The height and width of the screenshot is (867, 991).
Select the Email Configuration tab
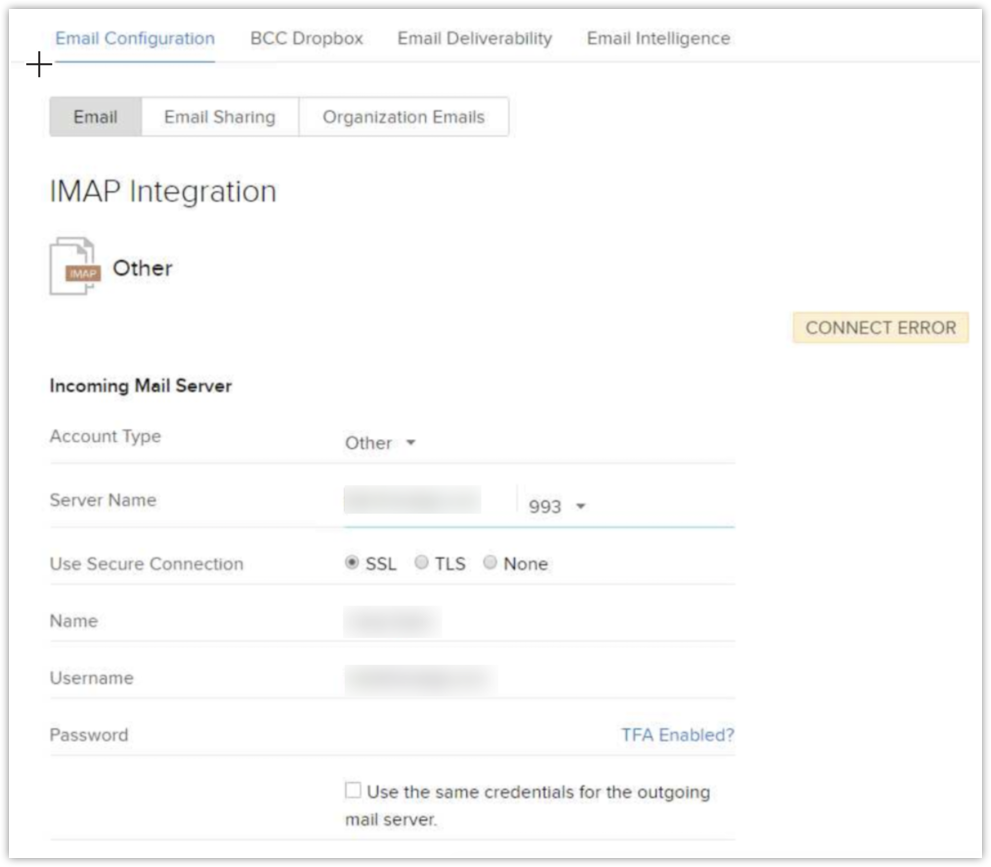tap(135, 39)
